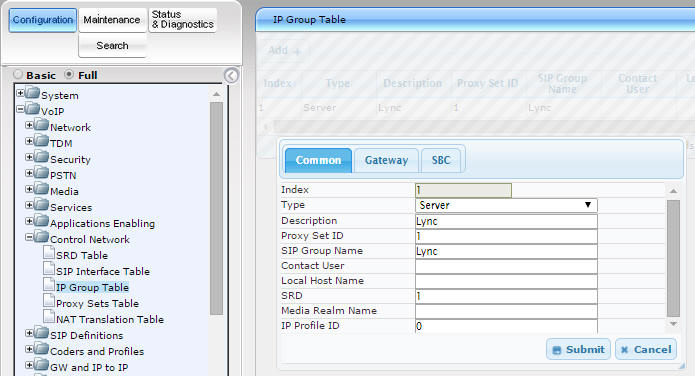Collapse the navigation pane arrow icon
Screen dimensions: 695x376
[x=231, y=76]
